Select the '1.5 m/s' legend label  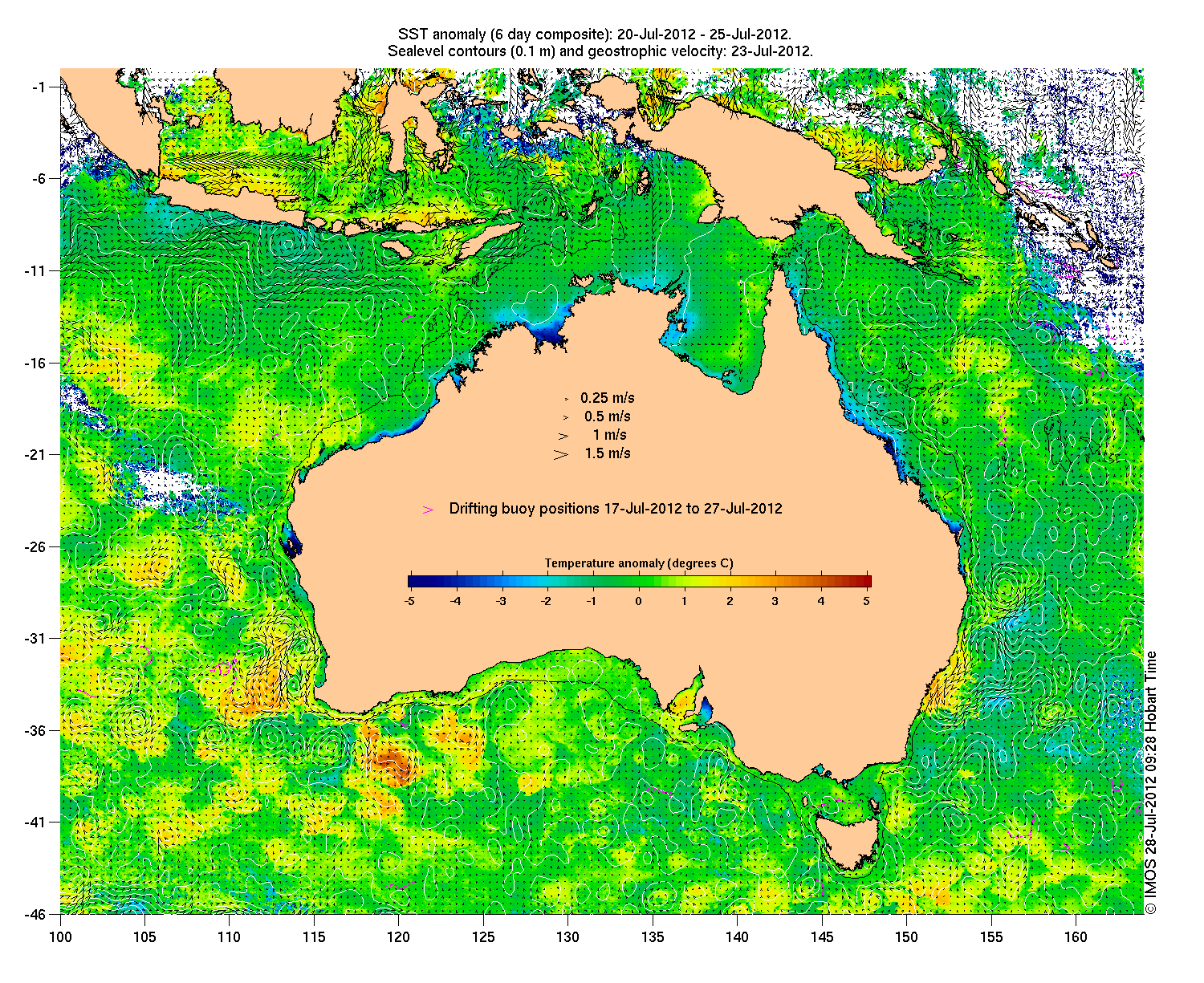[608, 453]
